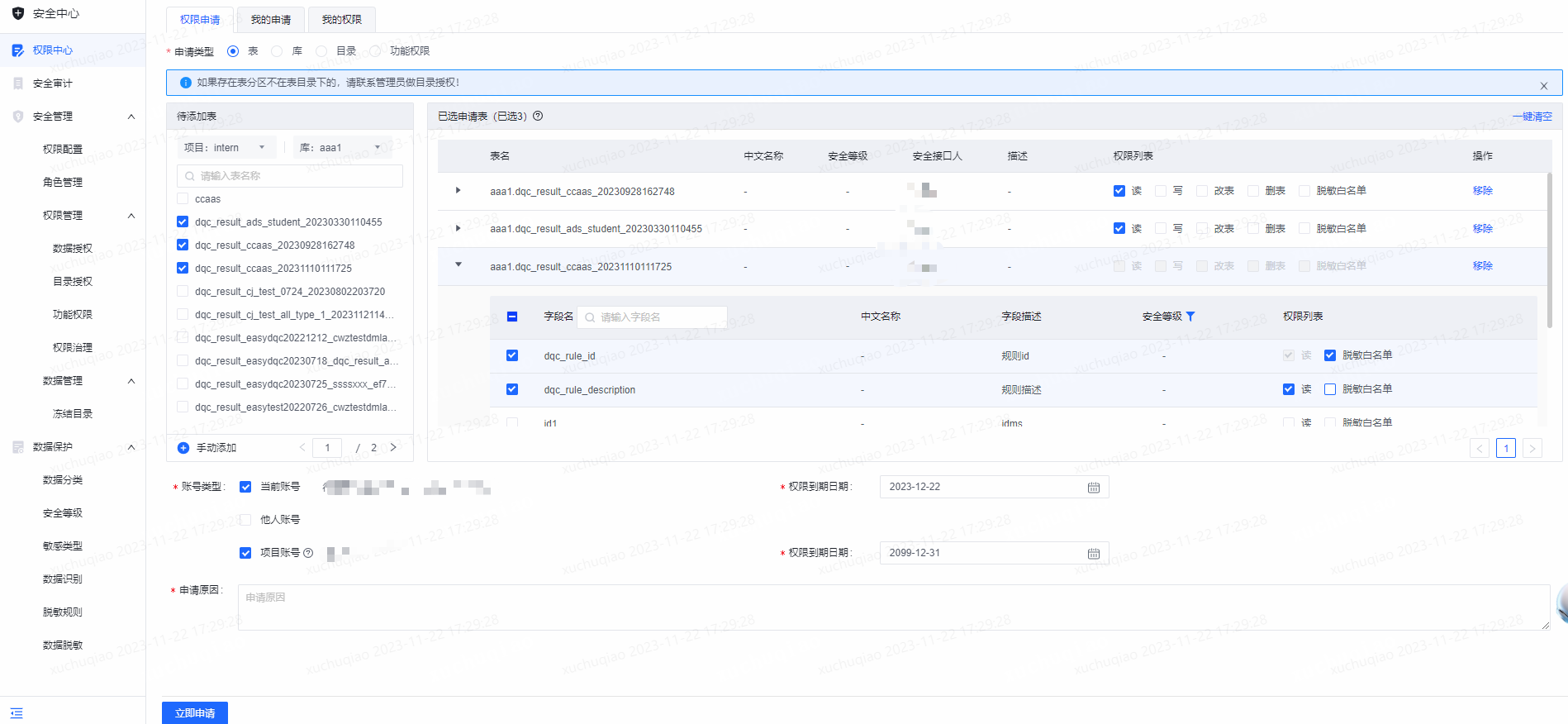The width and height of the screenshot is (1568, 724).
Task: Collapse the sidebar with the bottom-left menu icon
Action: coord(17,712)
